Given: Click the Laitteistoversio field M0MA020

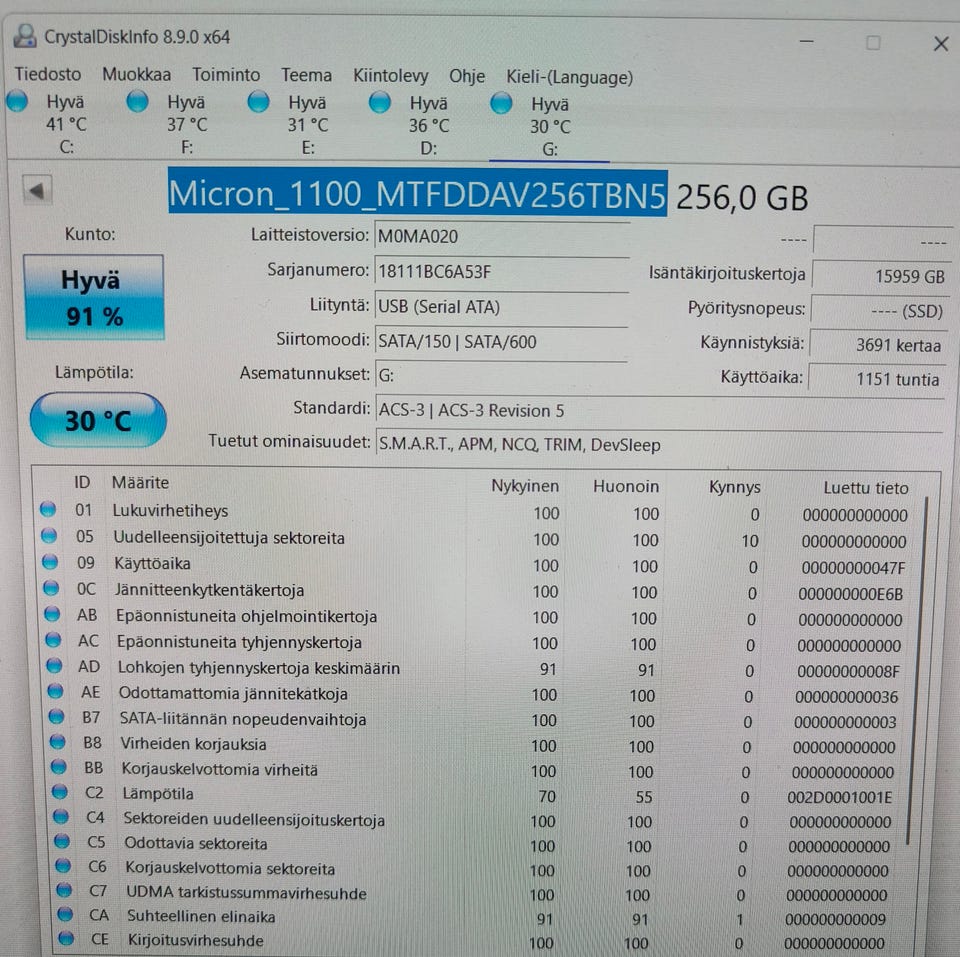Looking at the screenshot, I should 502,236.
